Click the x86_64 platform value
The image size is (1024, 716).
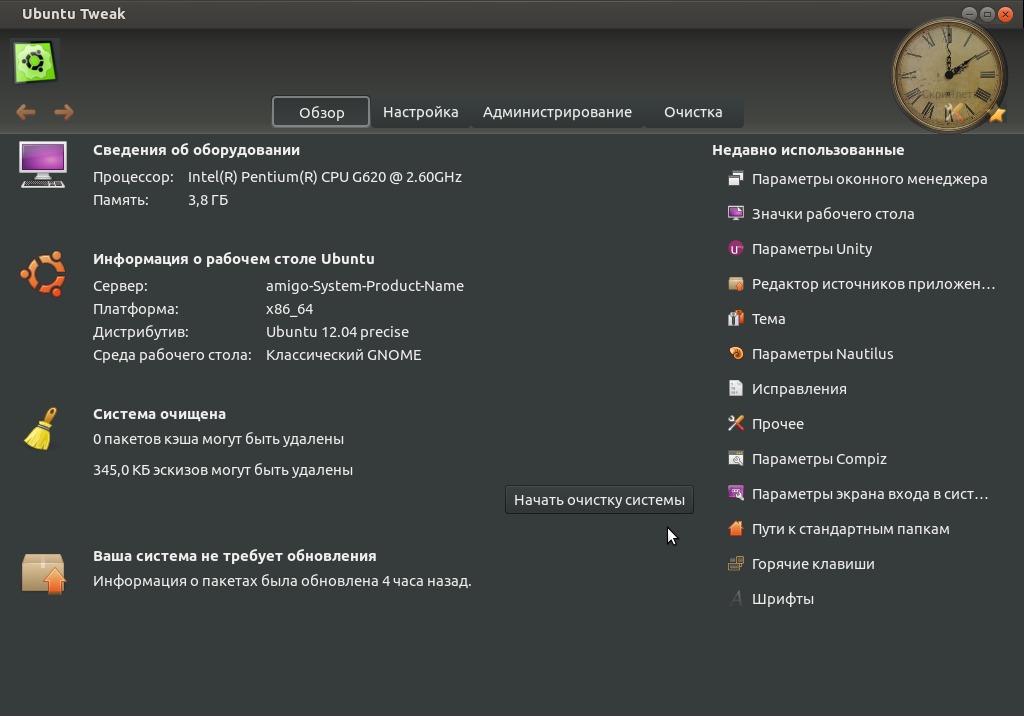289,309
